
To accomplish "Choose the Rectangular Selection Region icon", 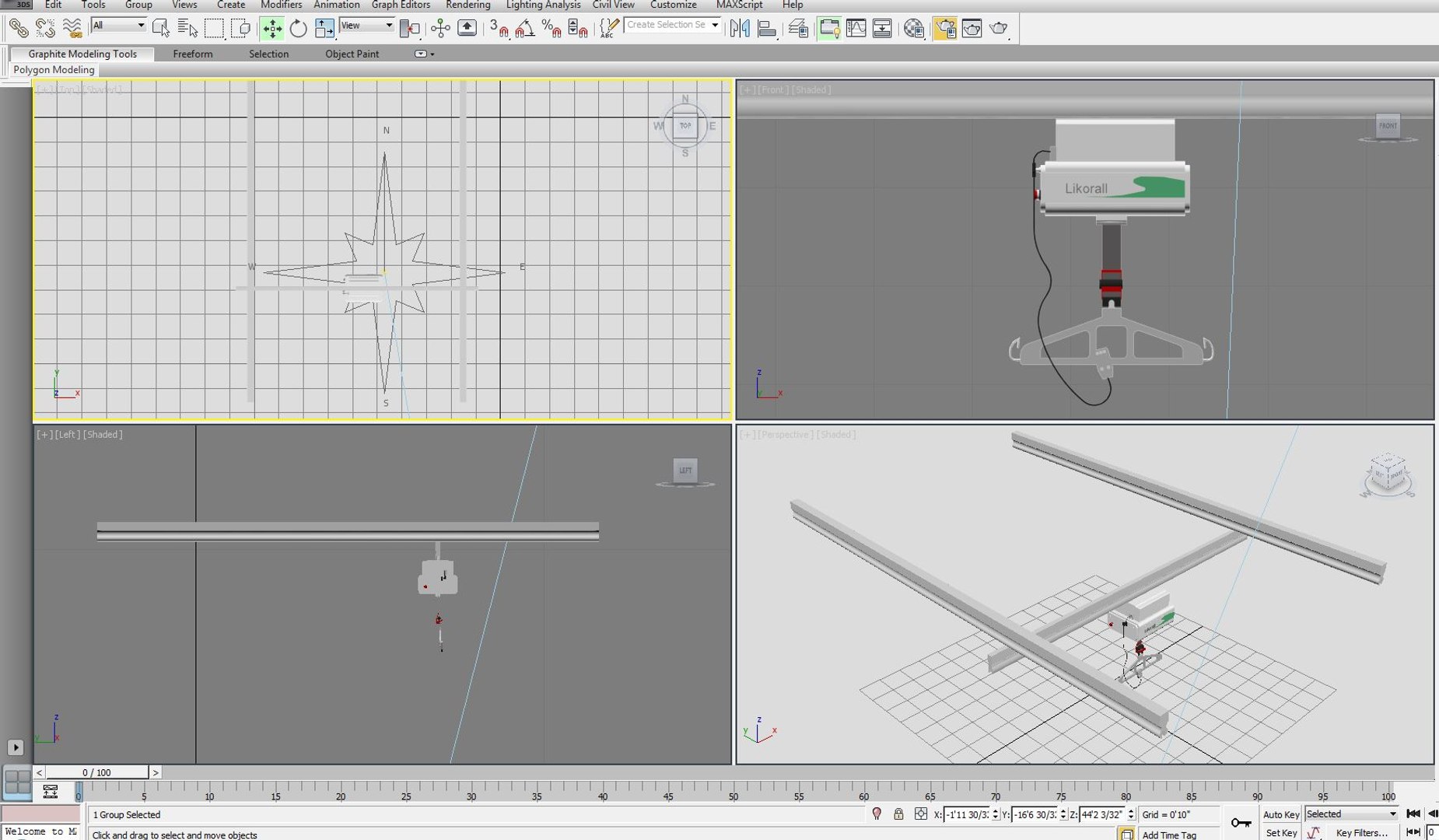I will tap(214, 29).
